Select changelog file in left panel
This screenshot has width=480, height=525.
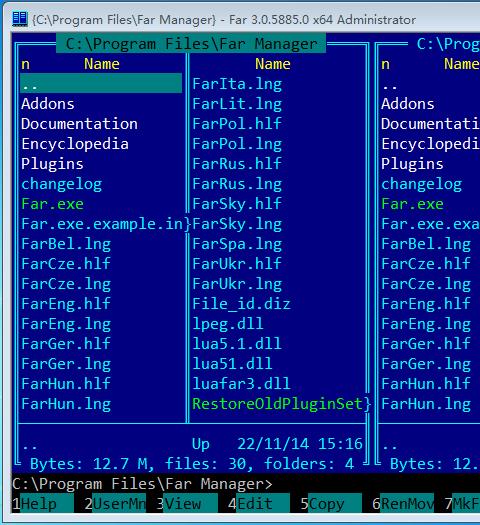[x=62, y=184]
